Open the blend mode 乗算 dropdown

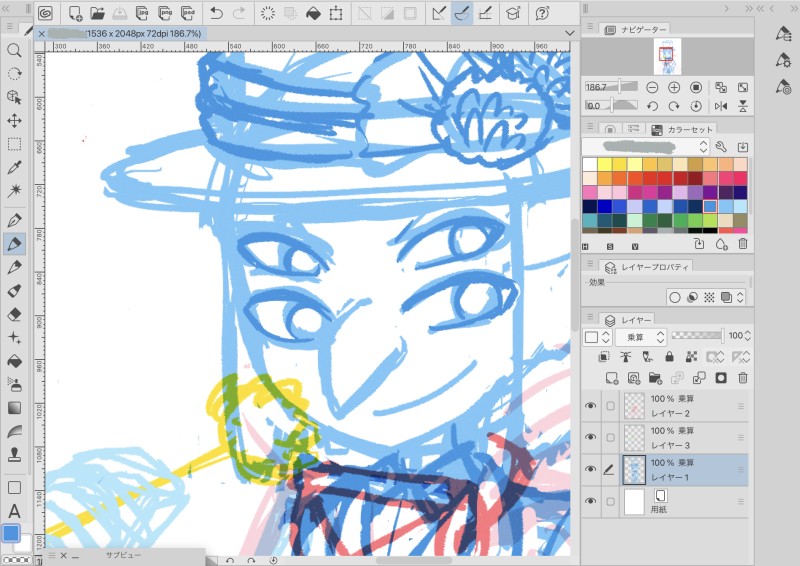[640, 337]
